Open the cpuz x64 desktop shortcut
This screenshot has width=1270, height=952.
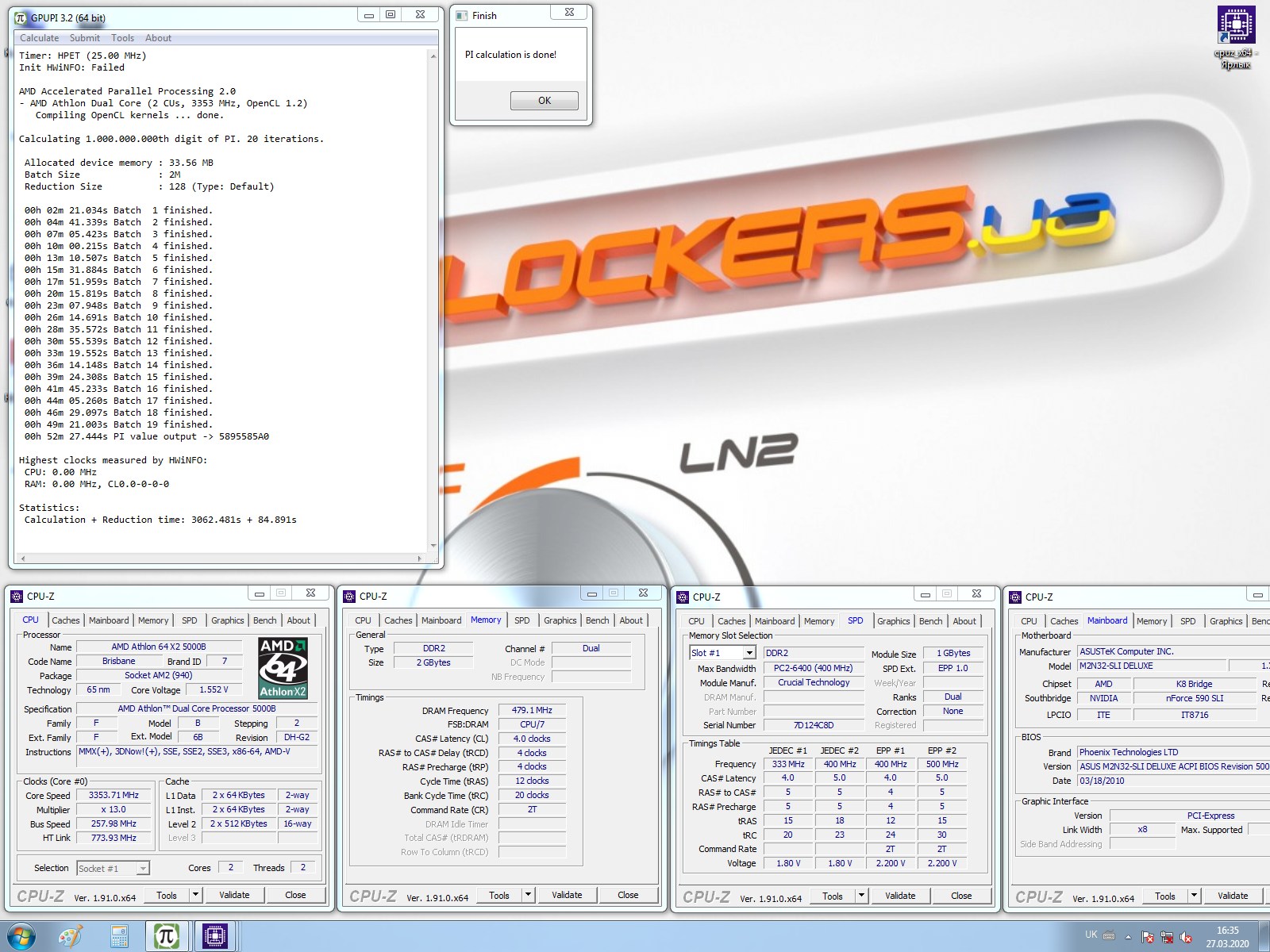coord(1235,37)
